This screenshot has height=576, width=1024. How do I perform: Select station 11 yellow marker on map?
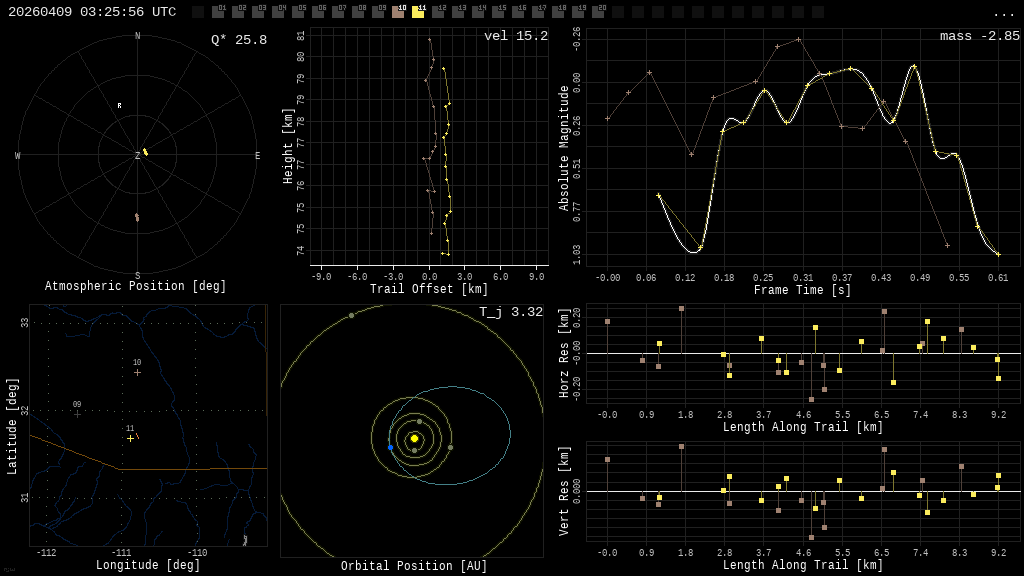(x=131, y=438)
